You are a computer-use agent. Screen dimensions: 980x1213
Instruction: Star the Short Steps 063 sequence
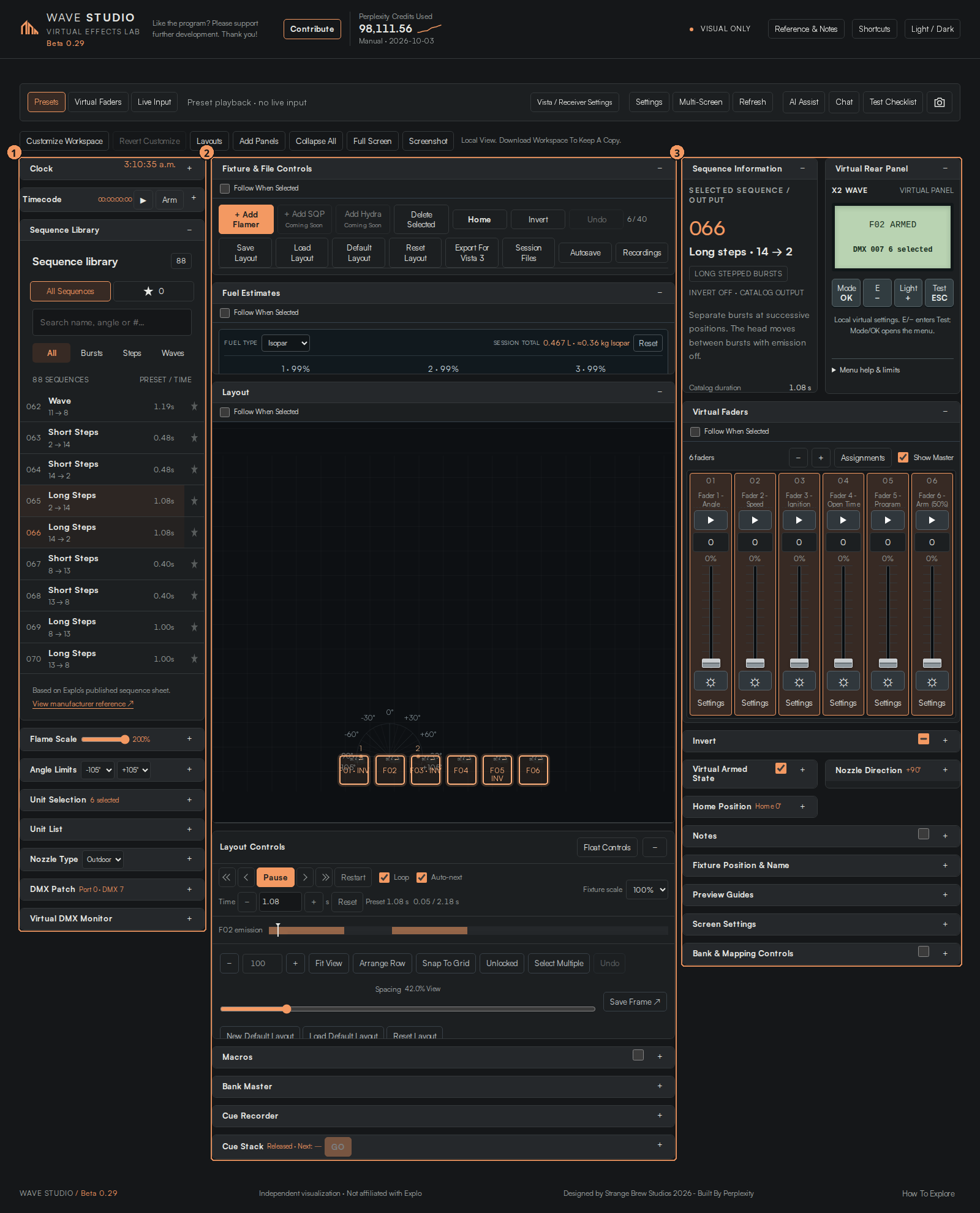[194, 437]
